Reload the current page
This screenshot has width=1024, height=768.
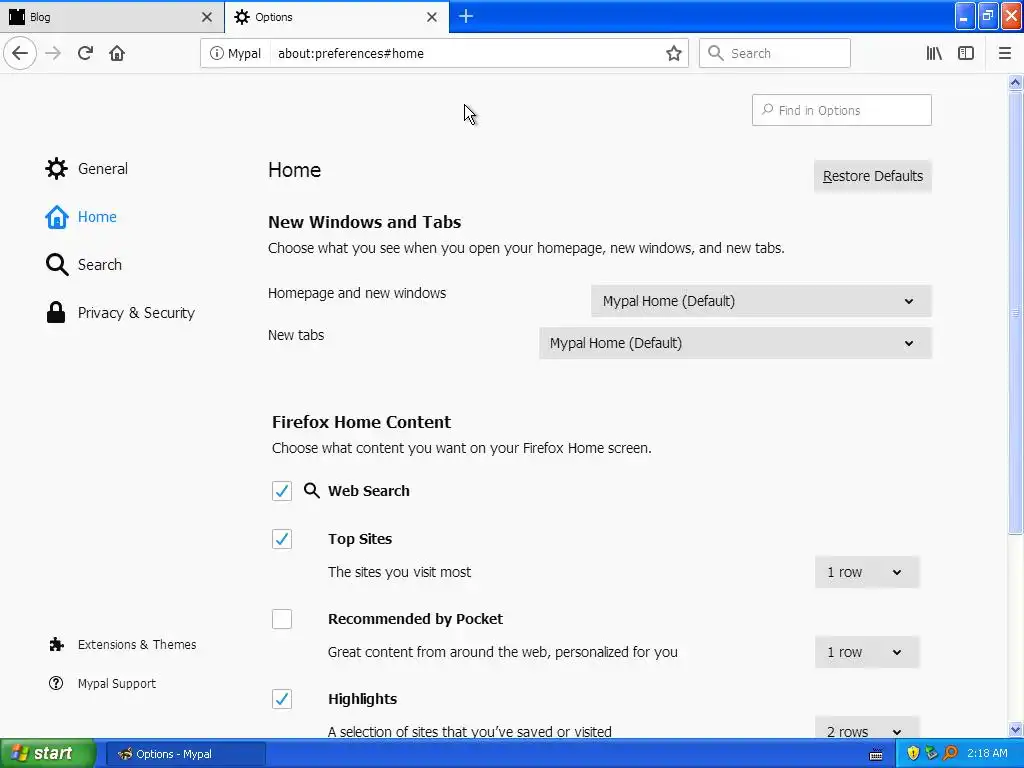85,53
